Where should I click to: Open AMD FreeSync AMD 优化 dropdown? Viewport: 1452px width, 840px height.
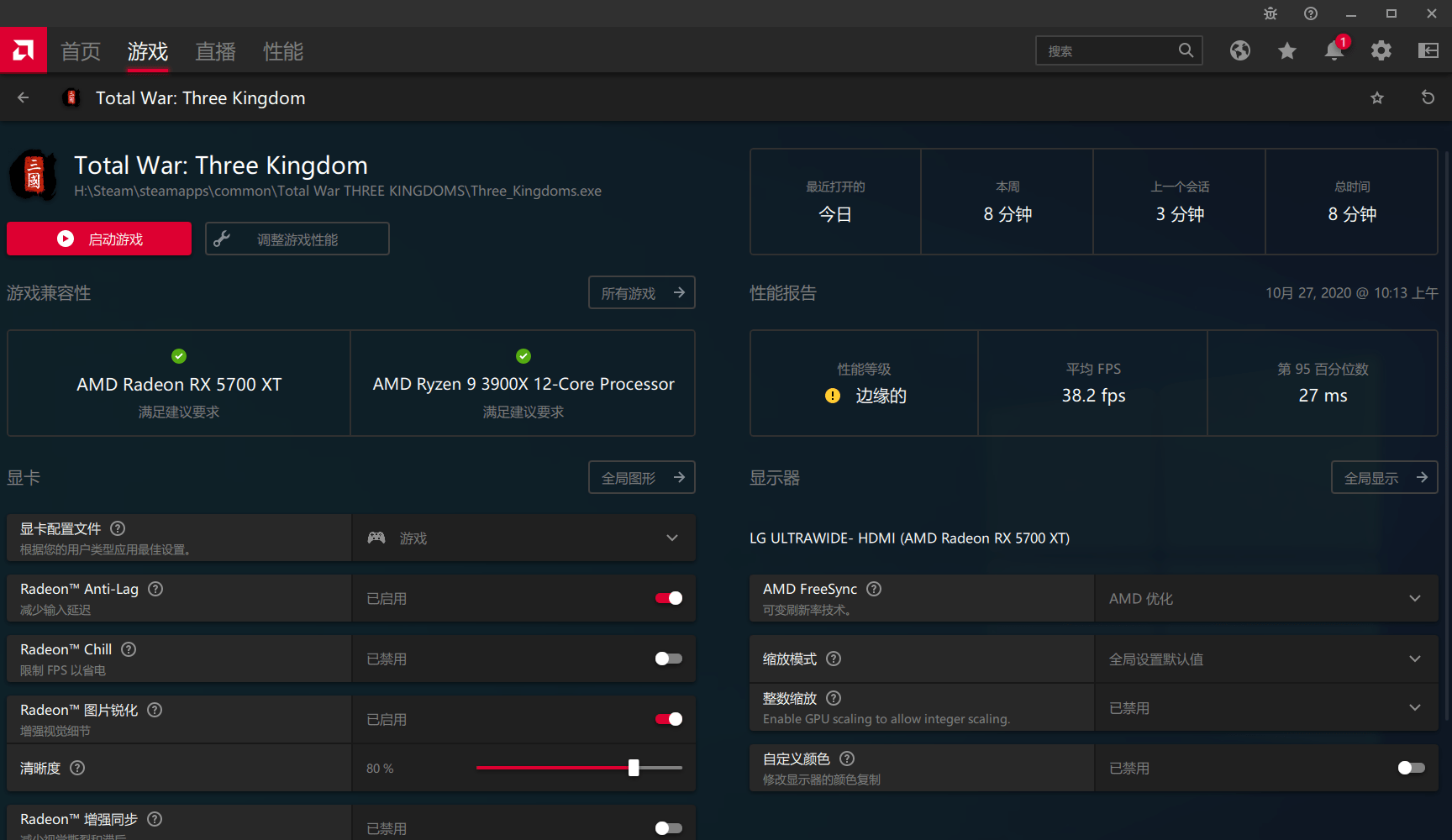click(x=1266, y=598)
